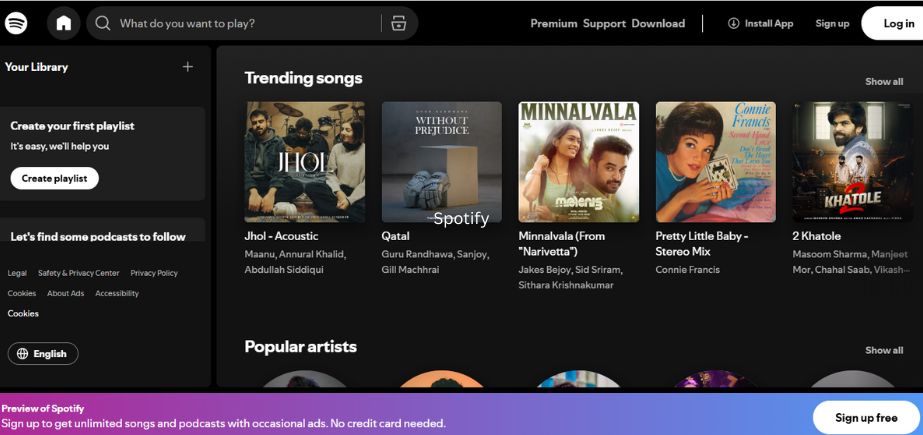The height and width of the screenshot is (435, 923).
Task: Click the white Cookies link
Action: click(23, 314)
